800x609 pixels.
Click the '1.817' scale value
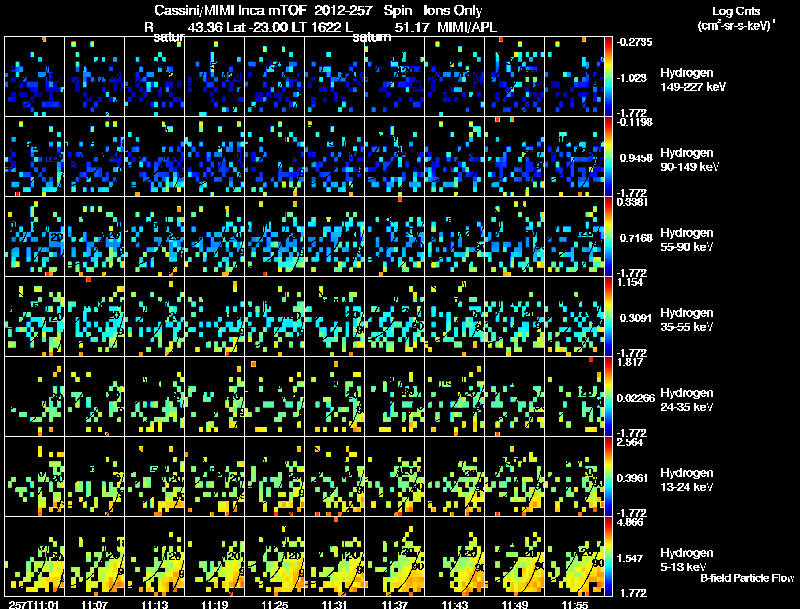(630, 362)
